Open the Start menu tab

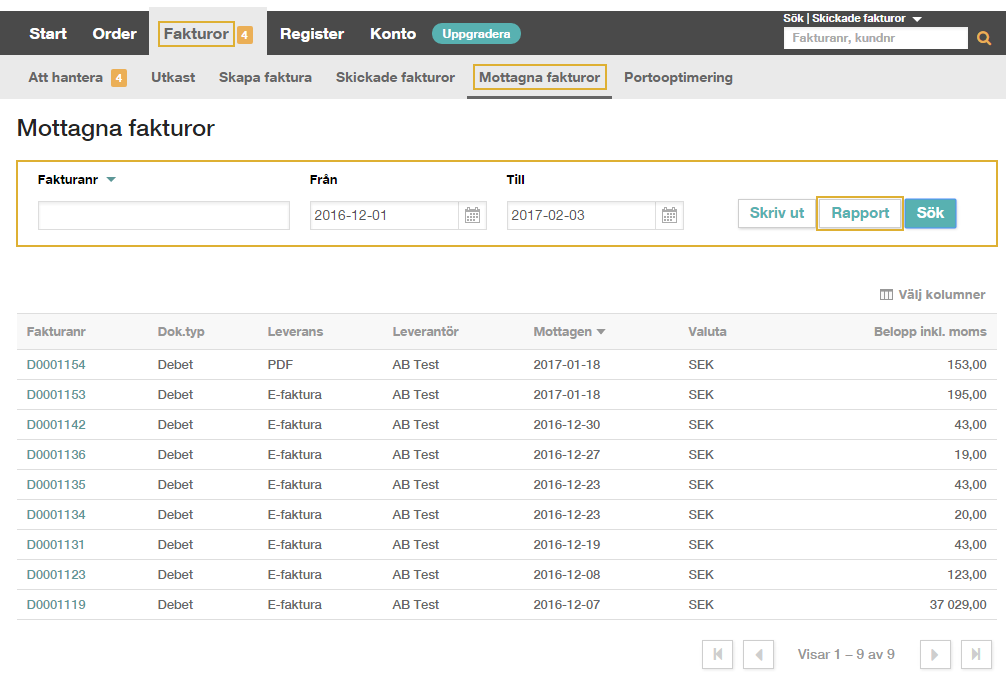pos(48,33)
